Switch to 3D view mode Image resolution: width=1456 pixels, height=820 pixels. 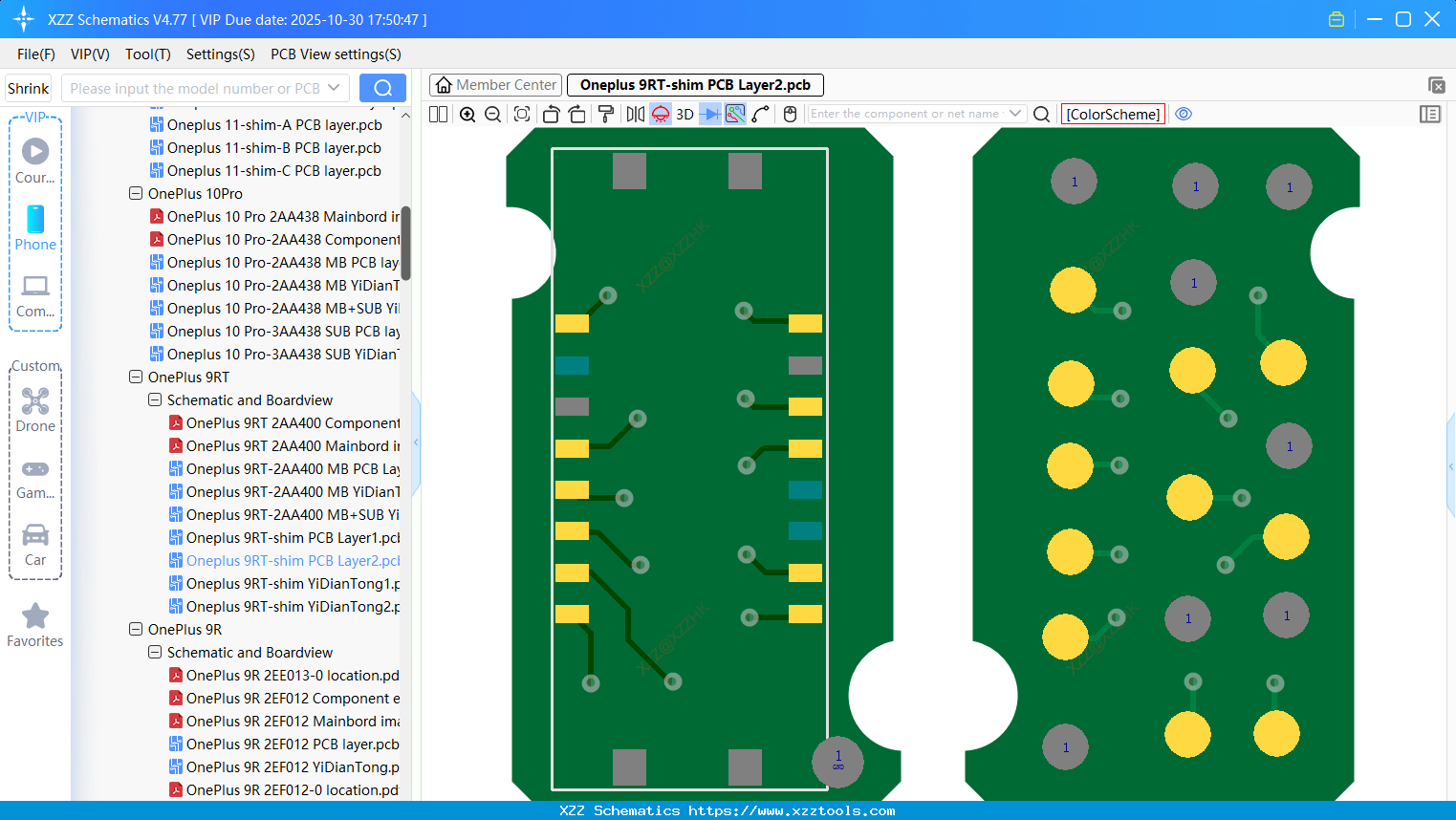(684, 114)
